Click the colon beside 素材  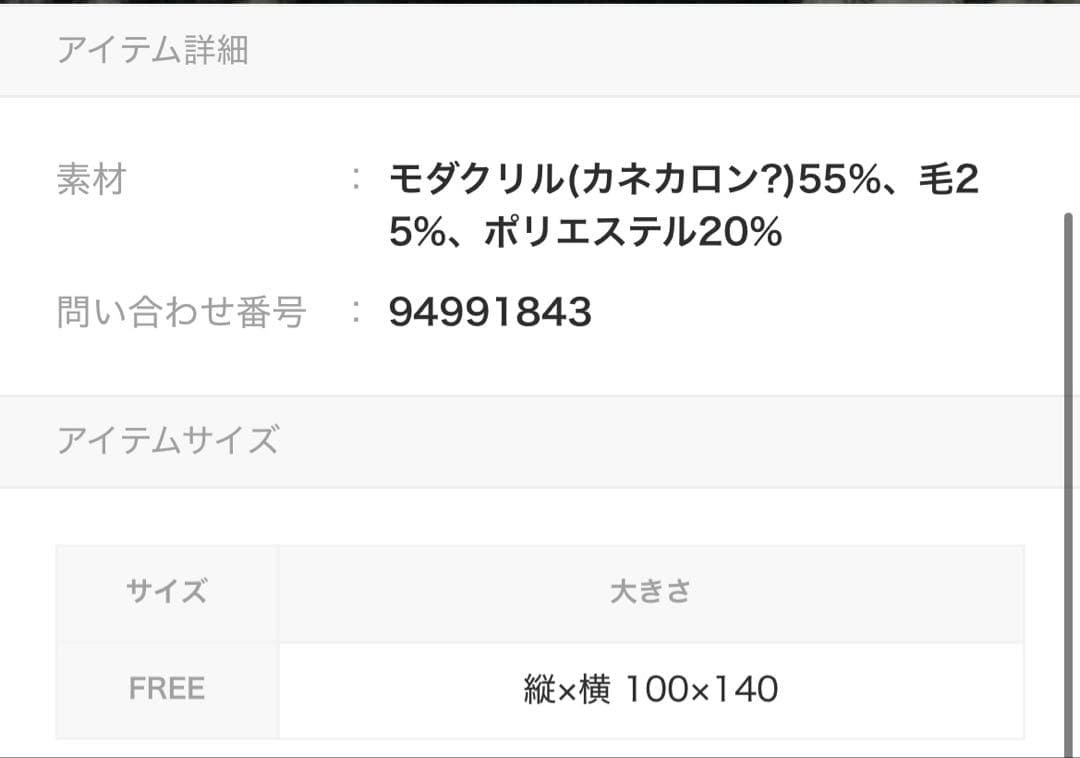coord(356,181)
